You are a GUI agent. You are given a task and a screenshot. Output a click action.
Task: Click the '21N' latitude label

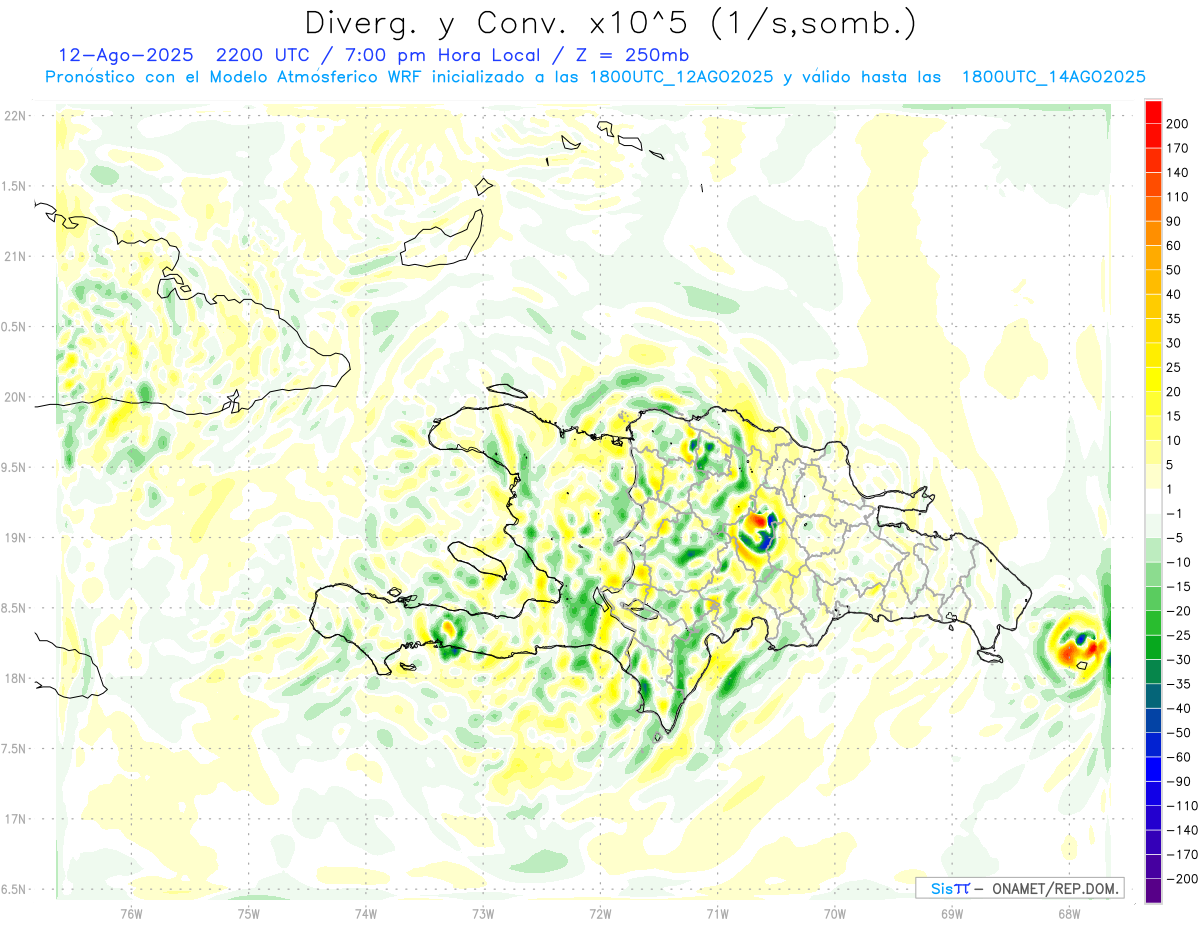point(15,256)
